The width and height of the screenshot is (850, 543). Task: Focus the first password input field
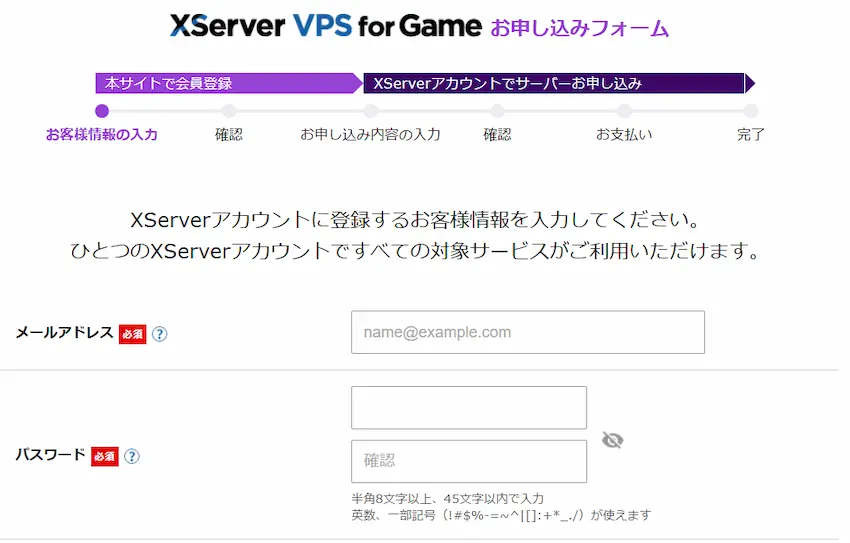click(469, 408)
